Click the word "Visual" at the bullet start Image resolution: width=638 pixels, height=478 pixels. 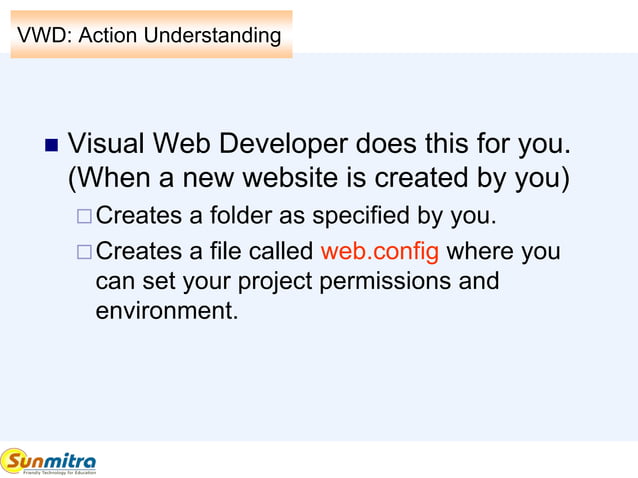point(106,144)
